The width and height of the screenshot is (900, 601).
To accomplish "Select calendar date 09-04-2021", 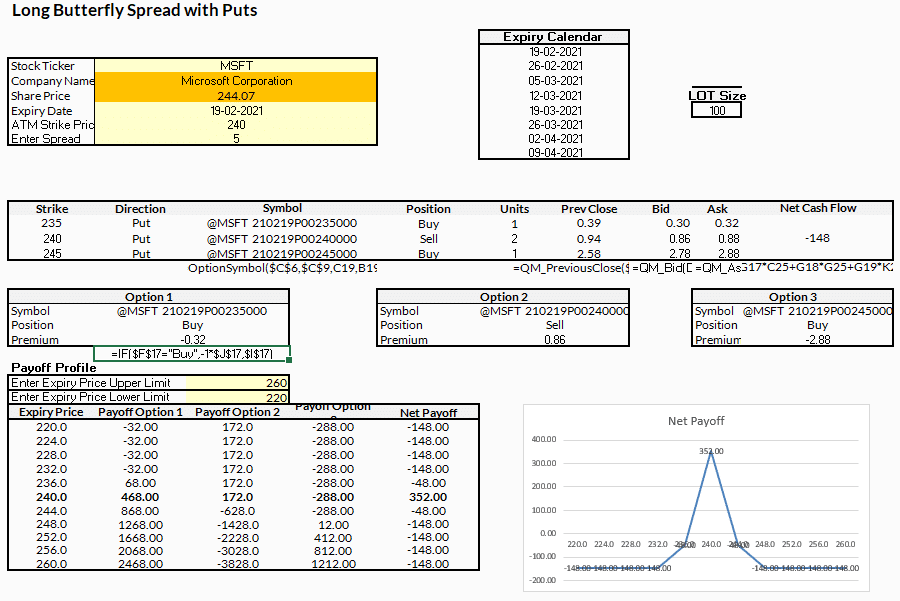I will coord(555,152).
